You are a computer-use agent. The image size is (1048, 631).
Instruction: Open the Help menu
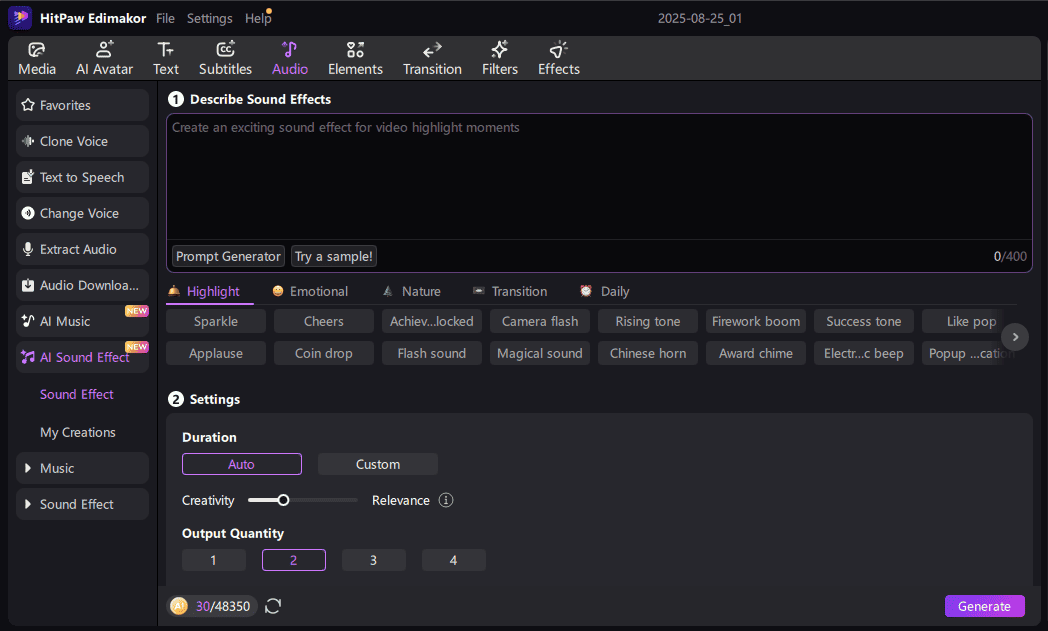(x=257, y=19)
